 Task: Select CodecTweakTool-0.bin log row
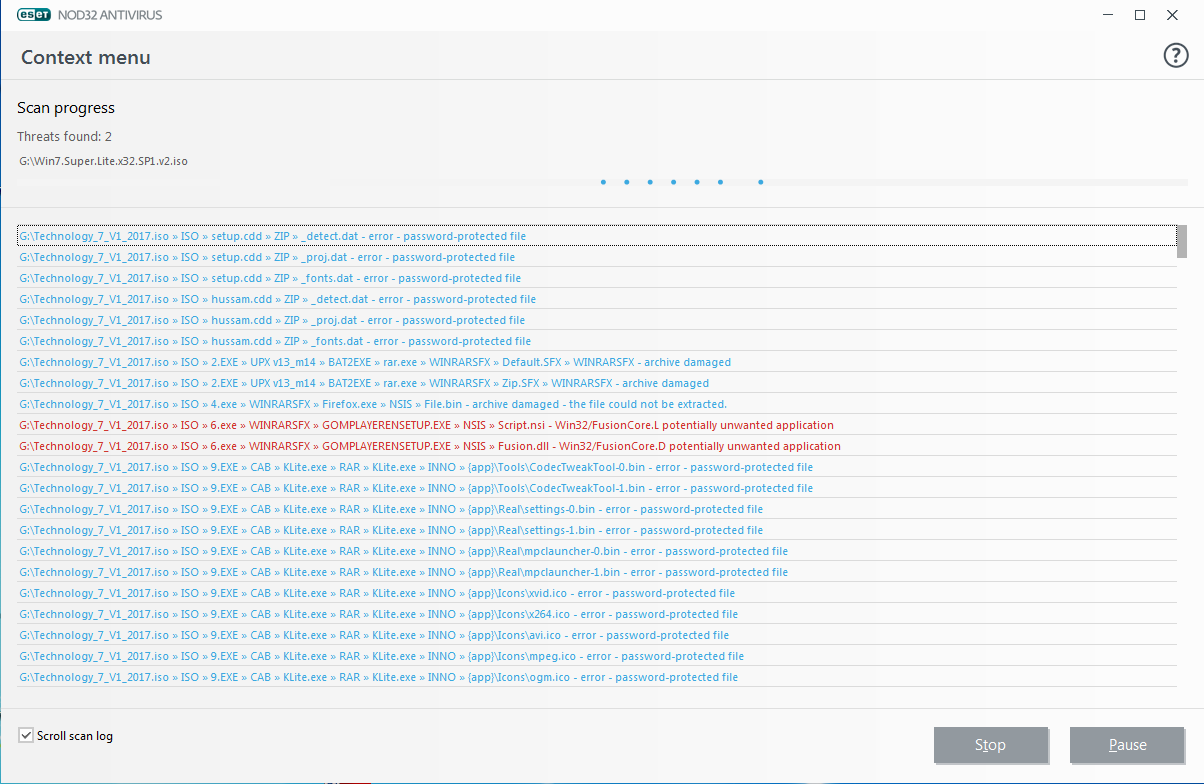coord(596,467)
